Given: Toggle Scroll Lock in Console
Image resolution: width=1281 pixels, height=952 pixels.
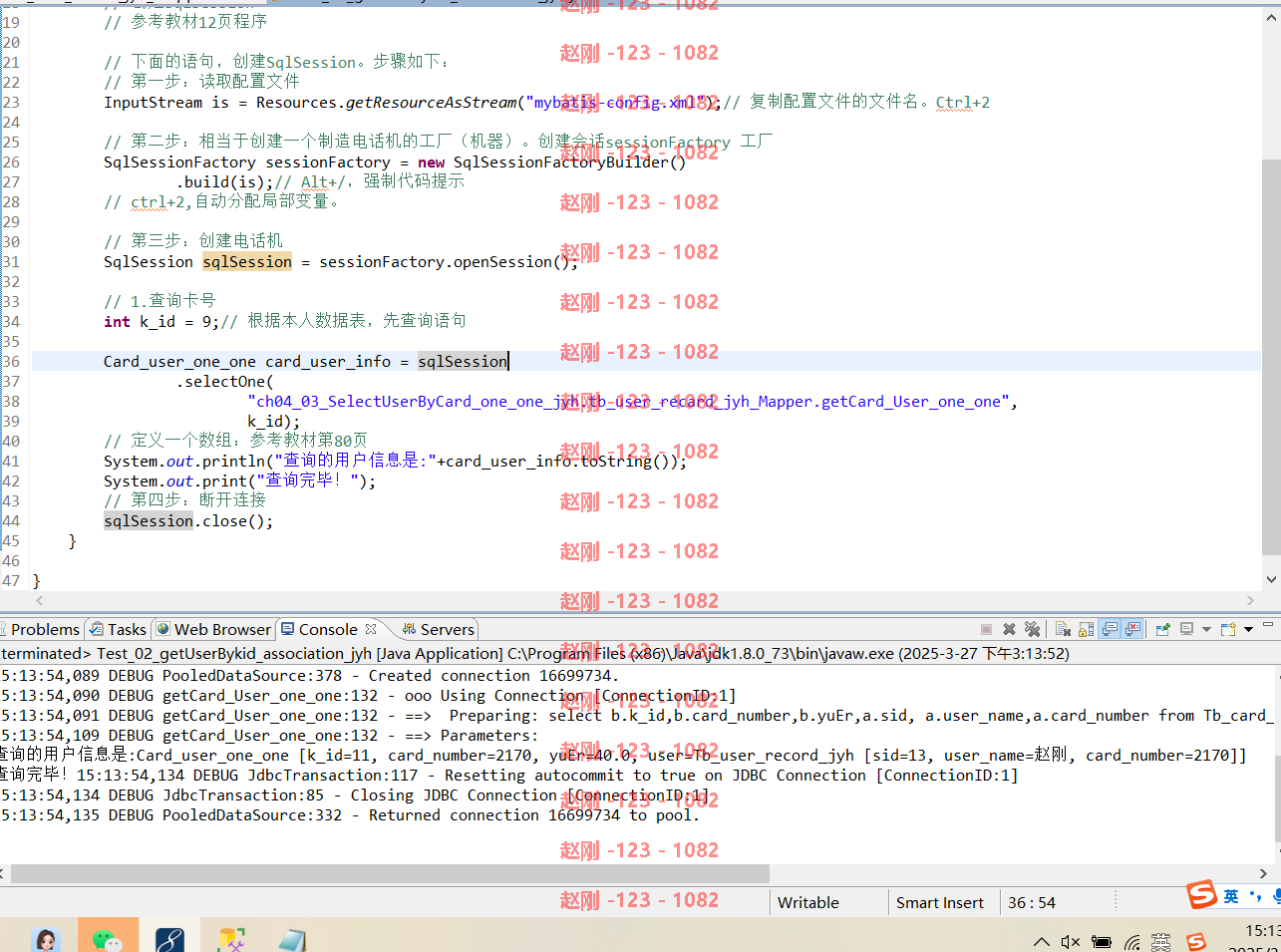Looking at the screenshot, I should (x=1087, y=629).
